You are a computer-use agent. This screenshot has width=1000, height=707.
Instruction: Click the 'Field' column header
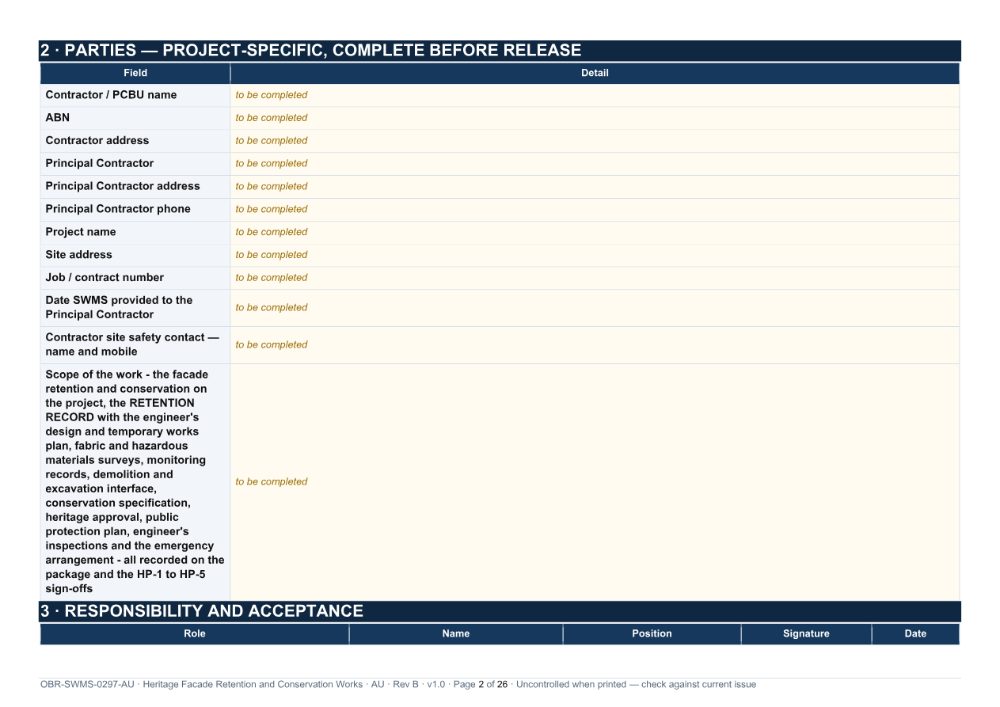135,73
